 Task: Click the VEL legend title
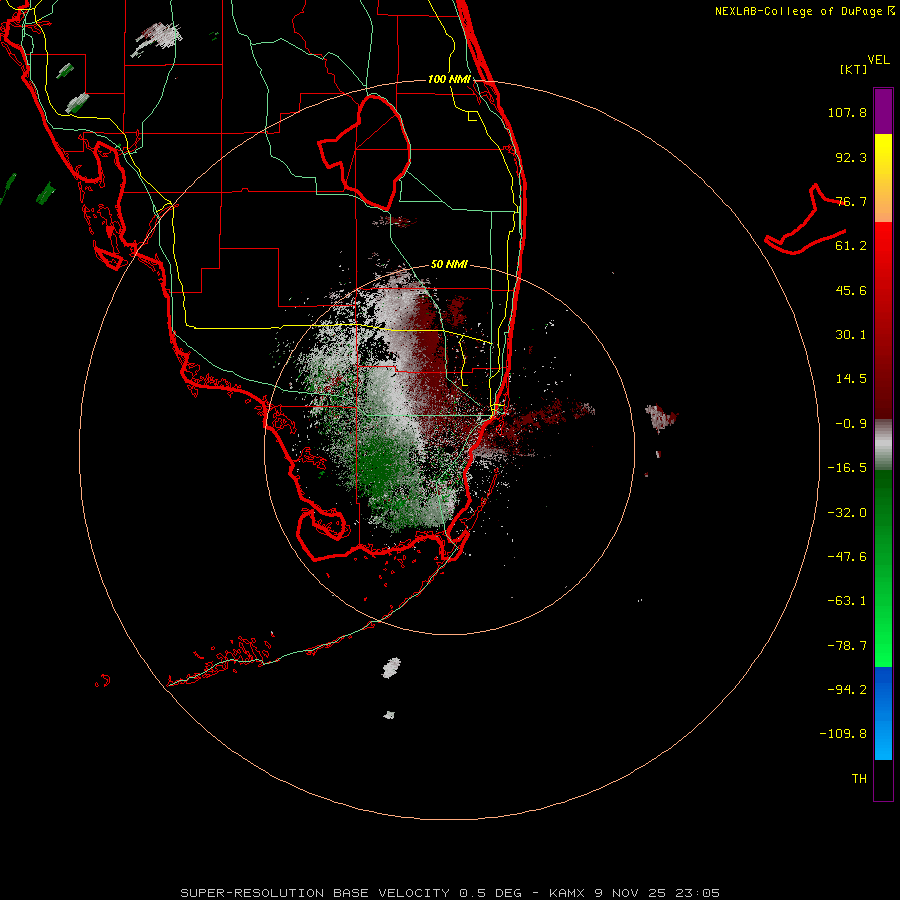click(878, 60)
